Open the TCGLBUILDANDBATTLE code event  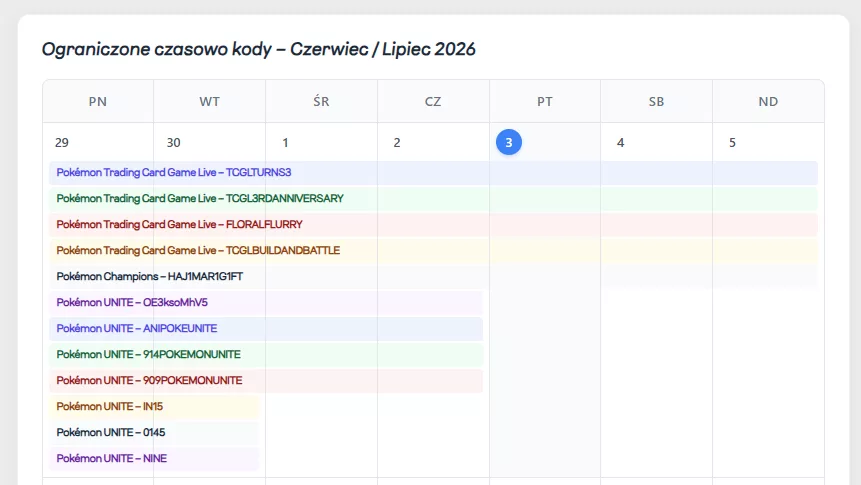coord(433,250)
